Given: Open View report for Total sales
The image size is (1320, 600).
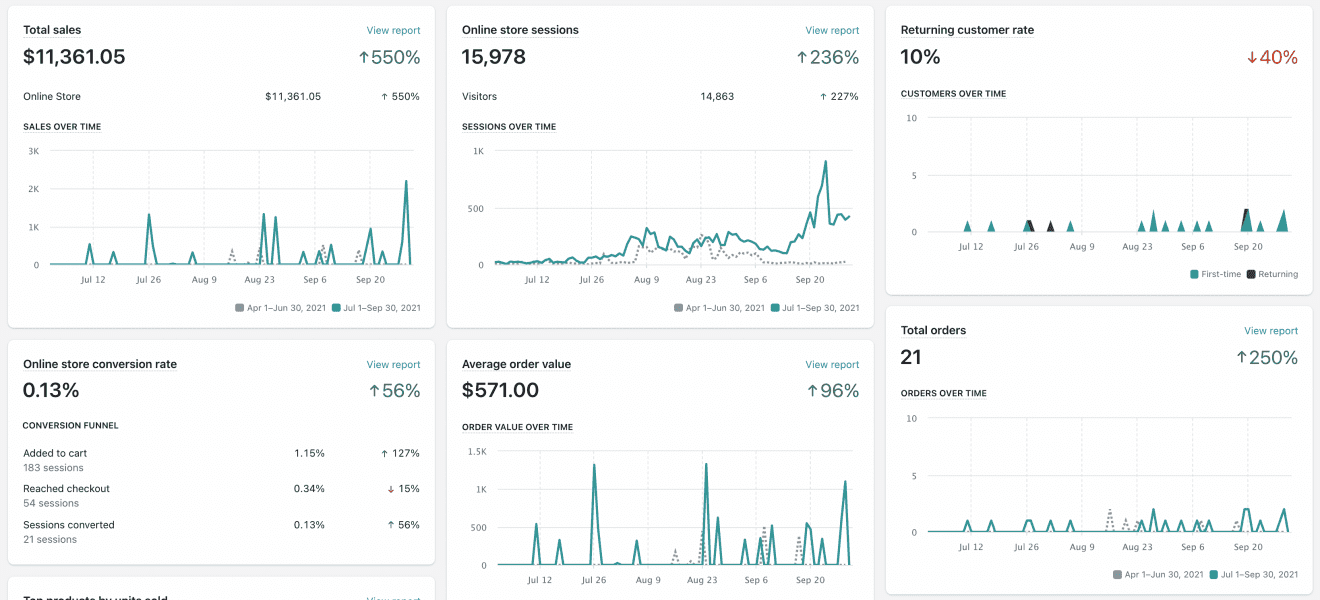Looking at the screenshot, I should 393,31.
